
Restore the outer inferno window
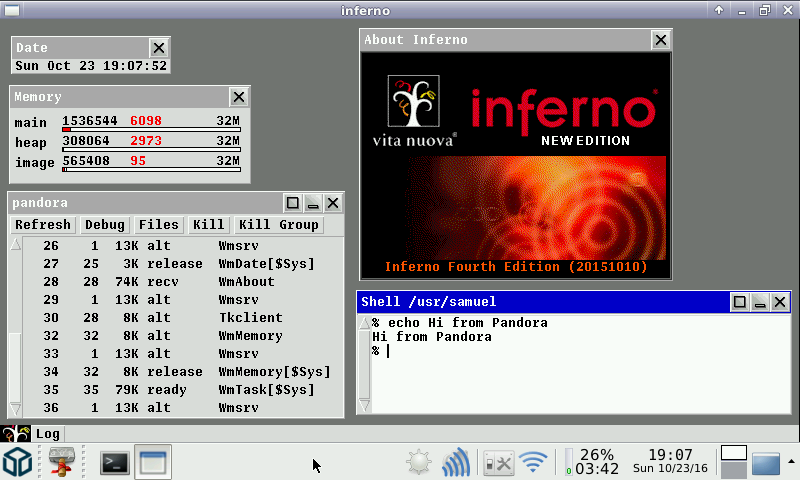[764, 10]
